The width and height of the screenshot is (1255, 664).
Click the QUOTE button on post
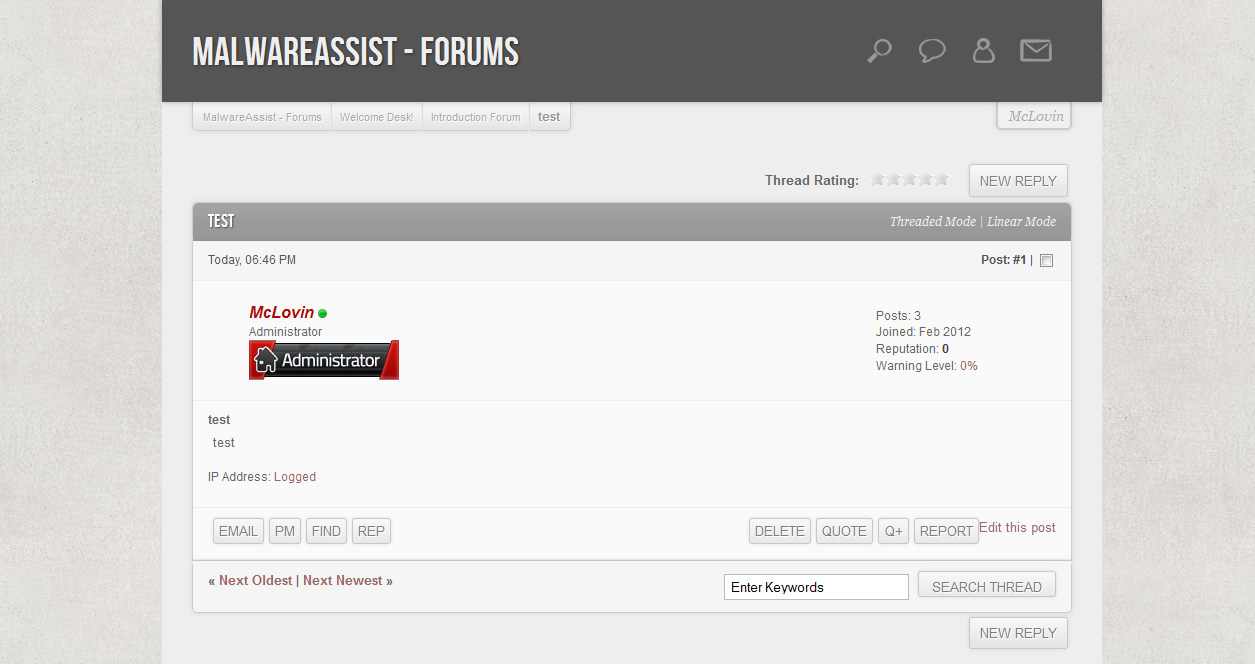click(x=844, y=531)
